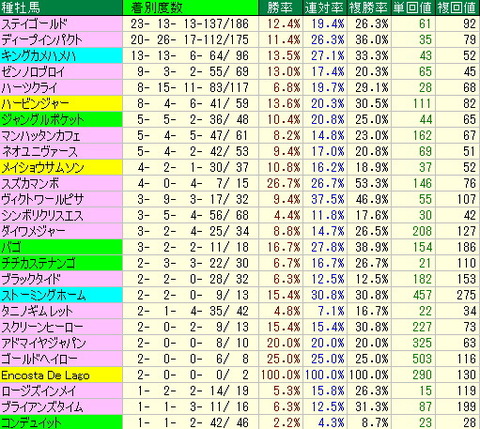The width and height of the screenshot is (480, 429).
Task: Click ジャングルポケット quinella rate 20.8%
Action: coord(328,120)
